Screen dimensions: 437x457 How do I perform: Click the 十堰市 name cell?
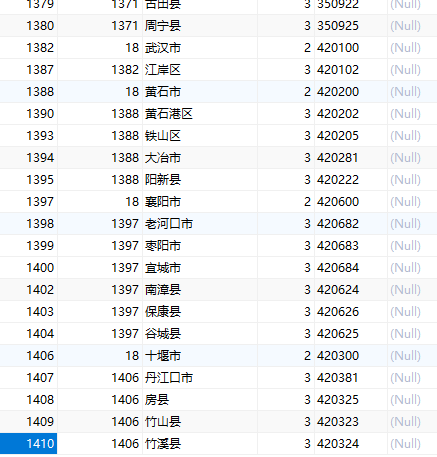pos(200,356)
